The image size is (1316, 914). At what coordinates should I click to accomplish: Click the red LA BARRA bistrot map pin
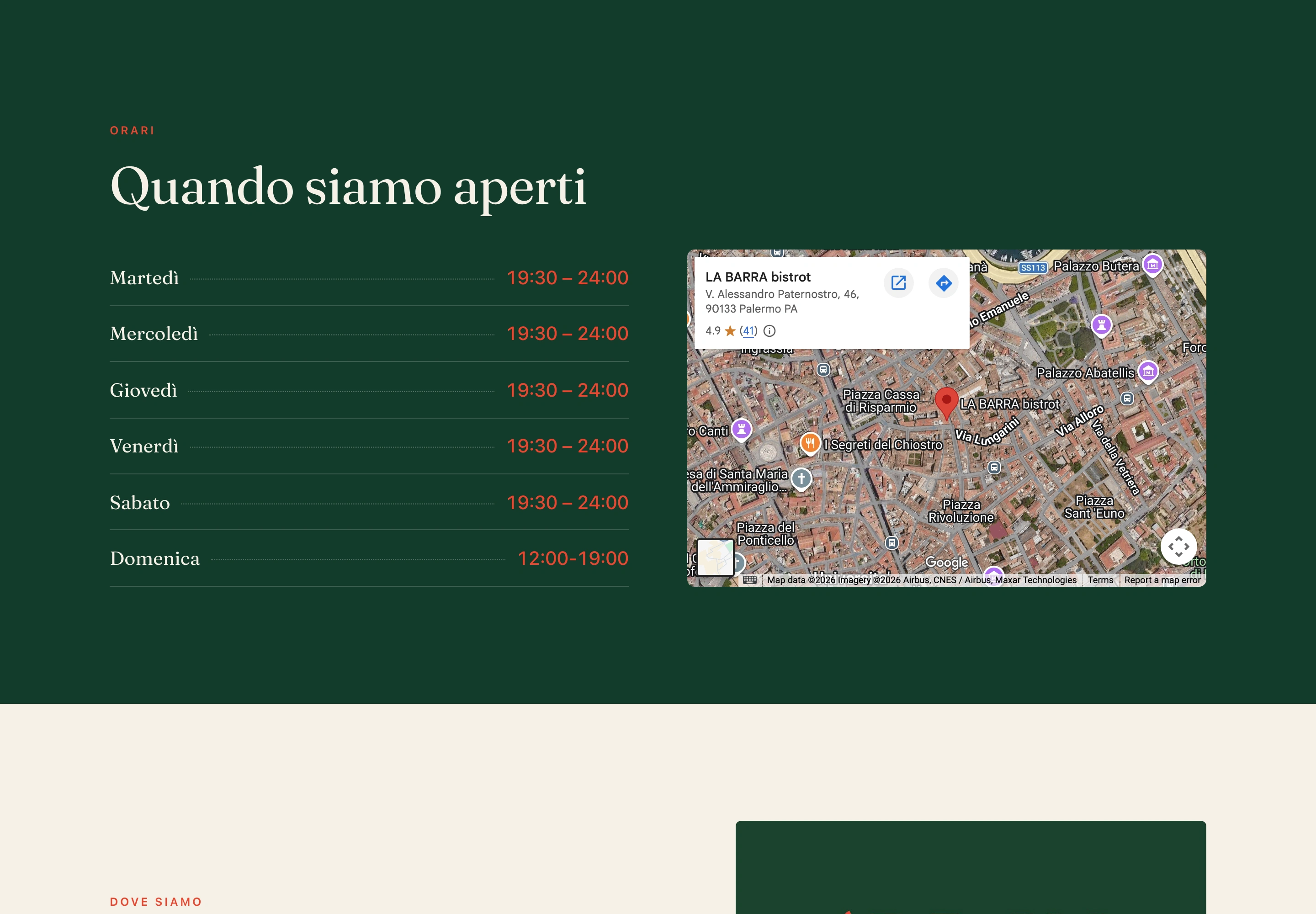[x=947, y=404]
